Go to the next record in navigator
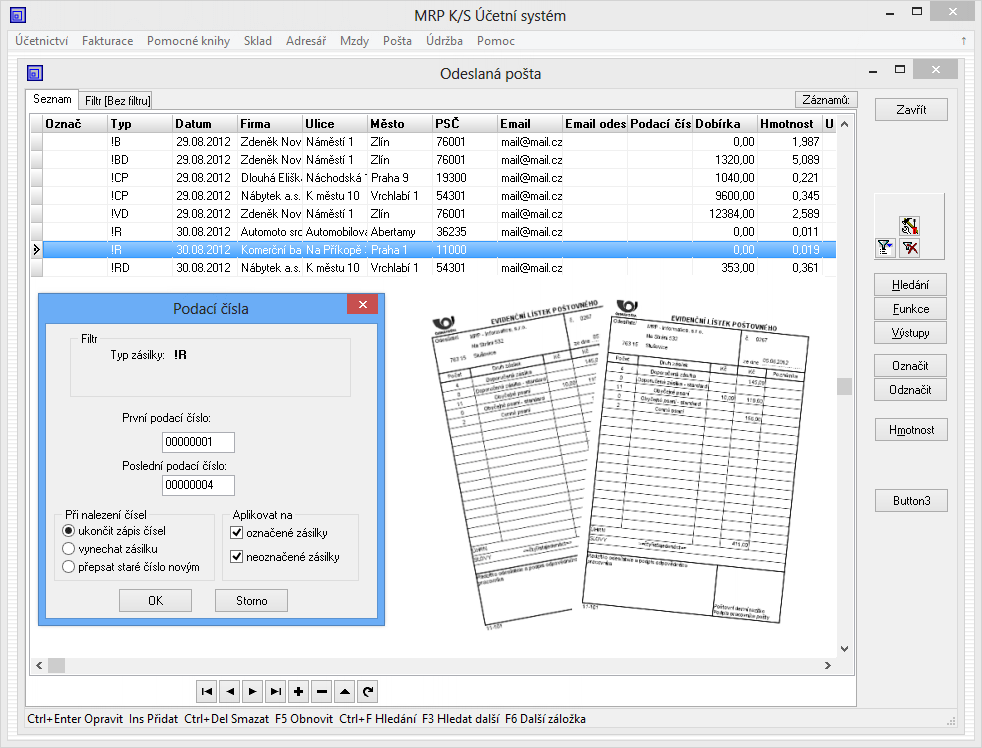982x748 pixels. pos(253,692)
